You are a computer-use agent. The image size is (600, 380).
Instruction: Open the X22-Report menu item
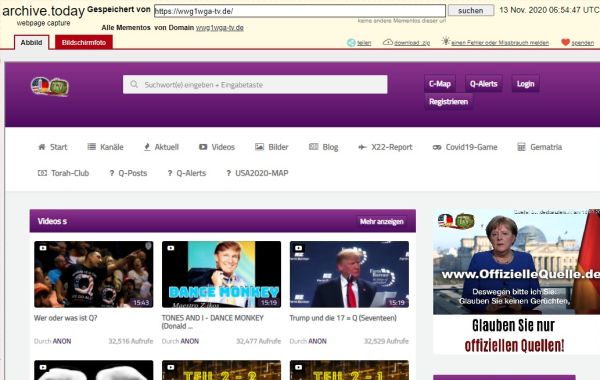click(385, 147)
